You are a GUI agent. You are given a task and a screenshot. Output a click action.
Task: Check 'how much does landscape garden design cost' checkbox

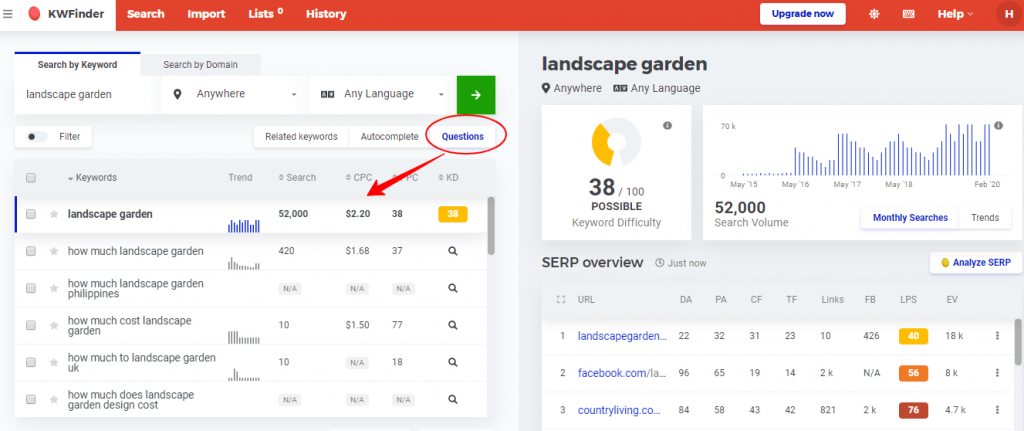click(31, 400)
